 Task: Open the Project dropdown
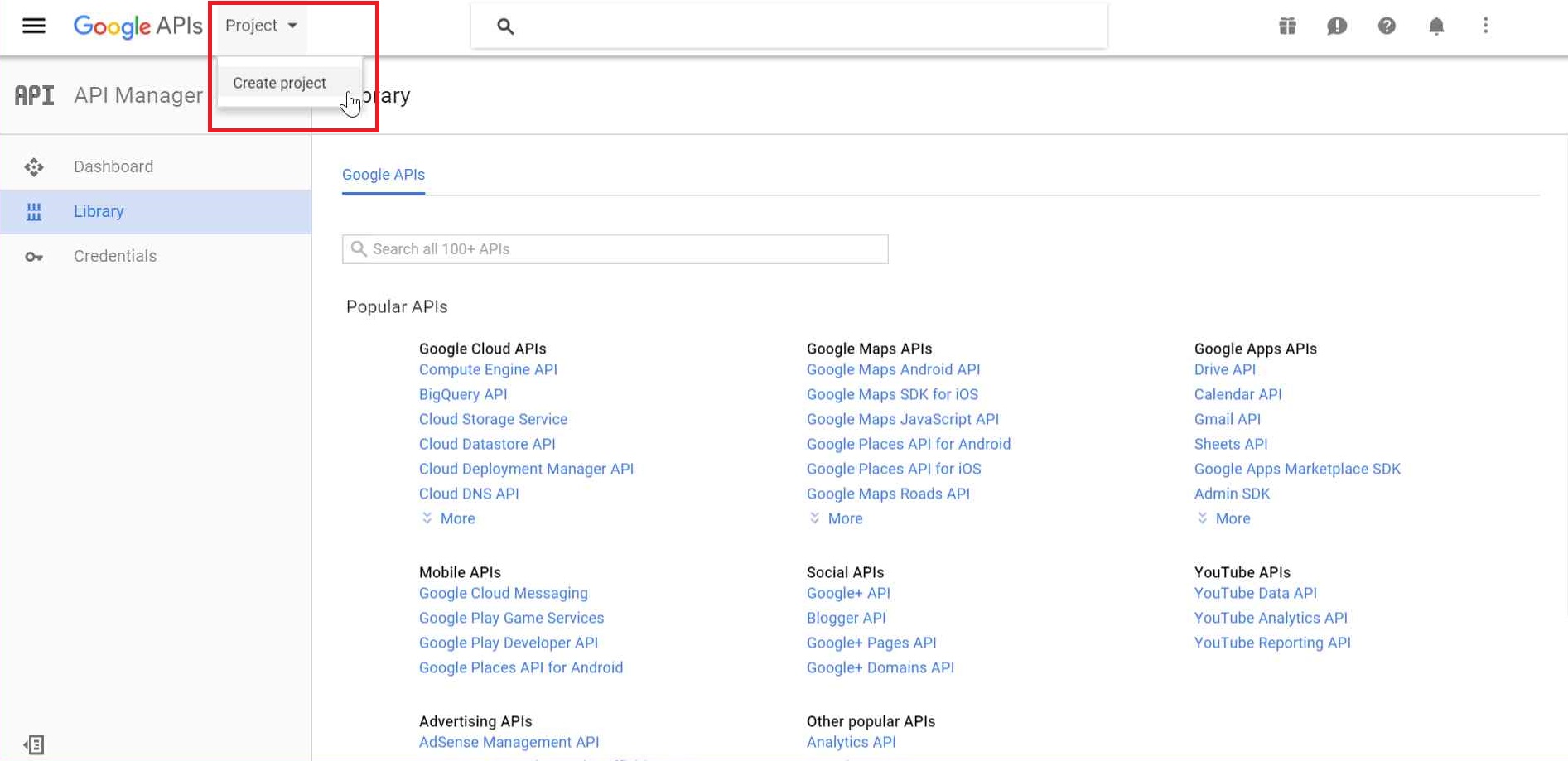pos(260,26)
